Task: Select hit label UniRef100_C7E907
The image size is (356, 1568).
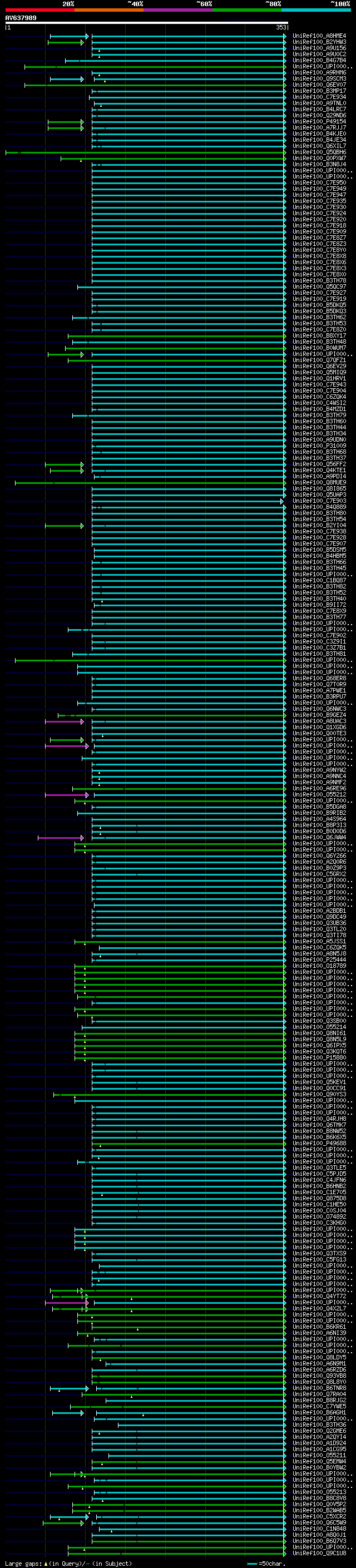Action: point(319,543)
